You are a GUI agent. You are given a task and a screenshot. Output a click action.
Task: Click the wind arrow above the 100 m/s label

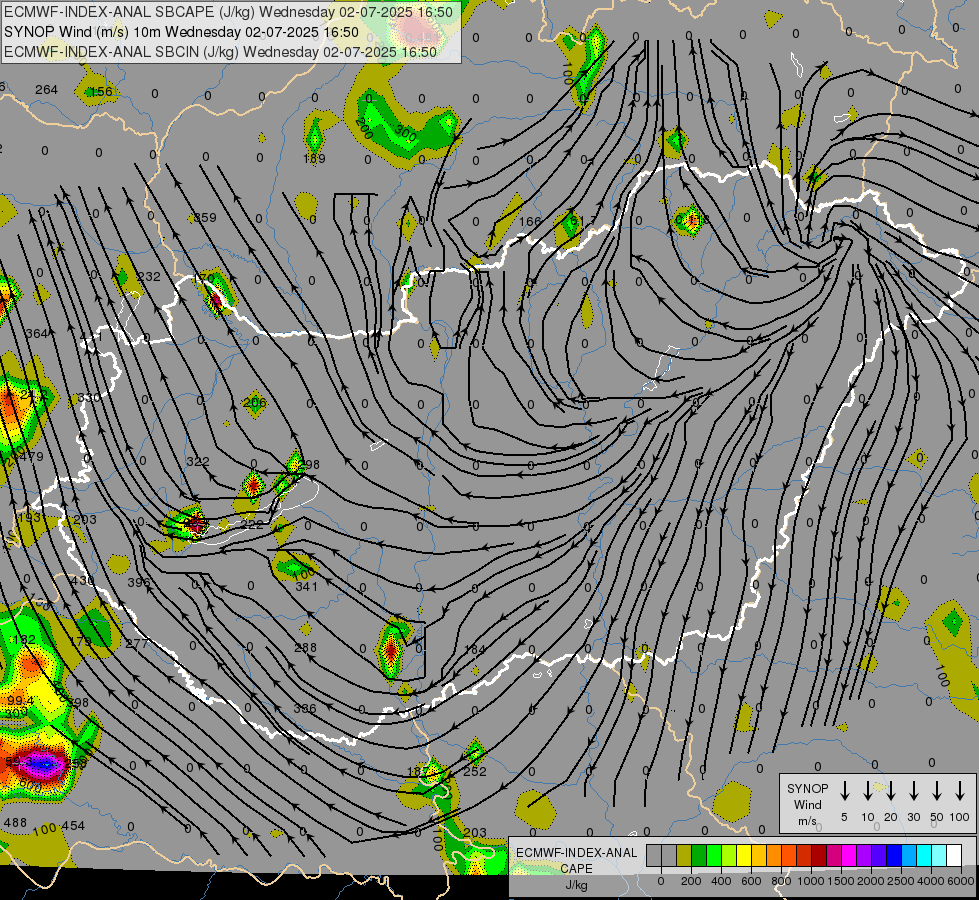[960, 791]
